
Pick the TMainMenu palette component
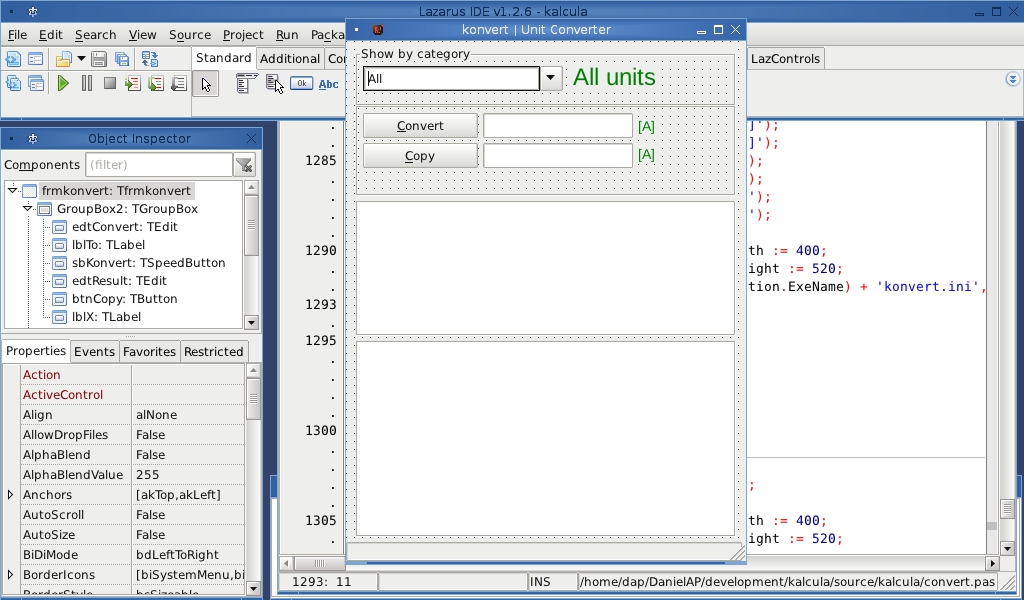[x=245, y=84]
